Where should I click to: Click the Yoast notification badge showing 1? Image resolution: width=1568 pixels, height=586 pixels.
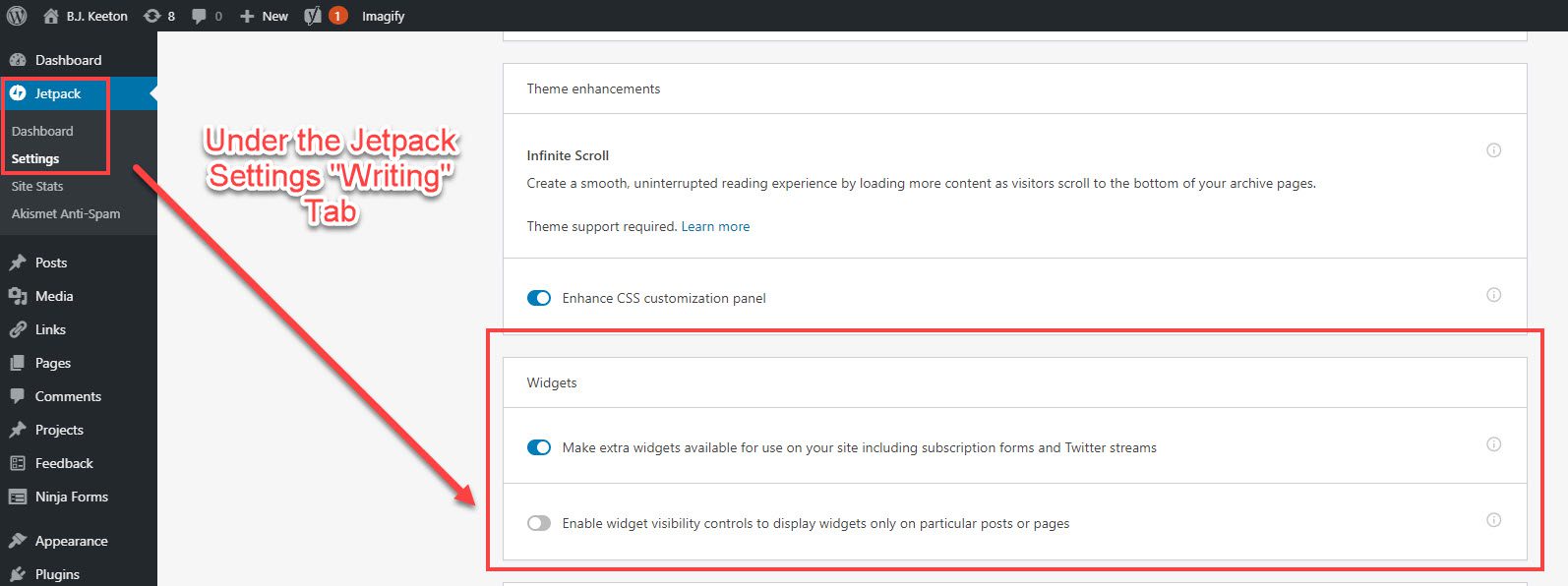point(337,16)
